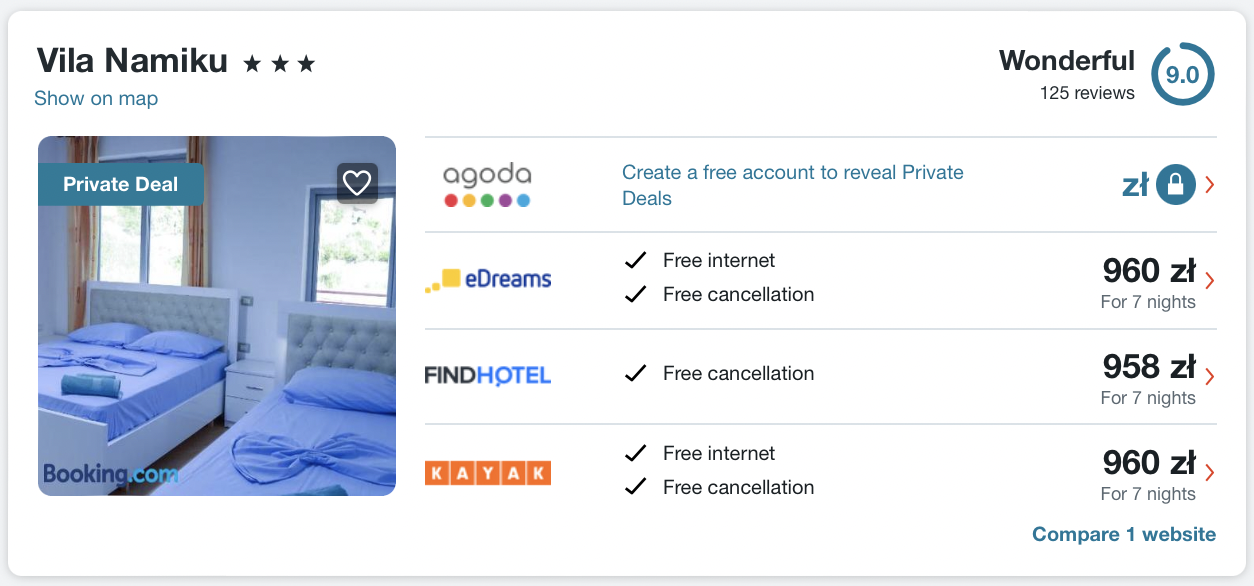
Task: Click Compare 1 website link
Action: (1124, 534)
